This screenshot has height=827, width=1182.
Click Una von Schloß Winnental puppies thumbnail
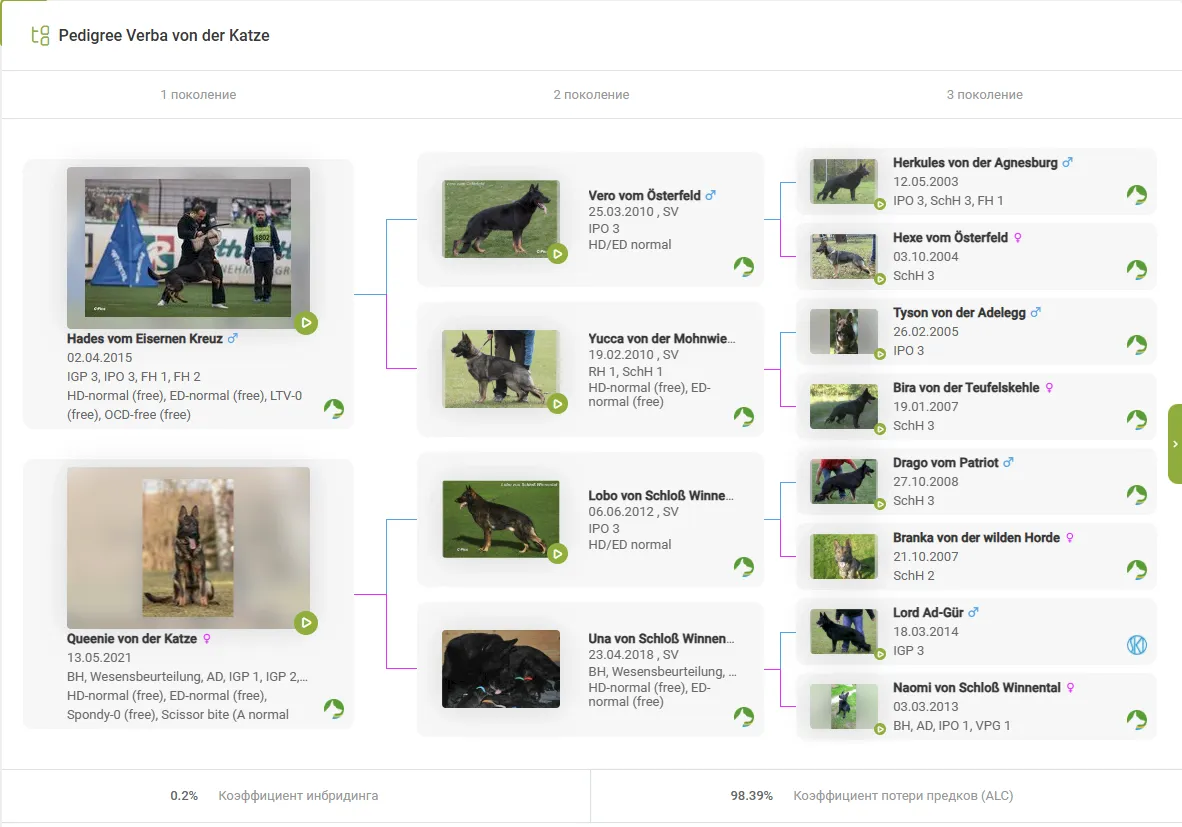coord(501,669)
